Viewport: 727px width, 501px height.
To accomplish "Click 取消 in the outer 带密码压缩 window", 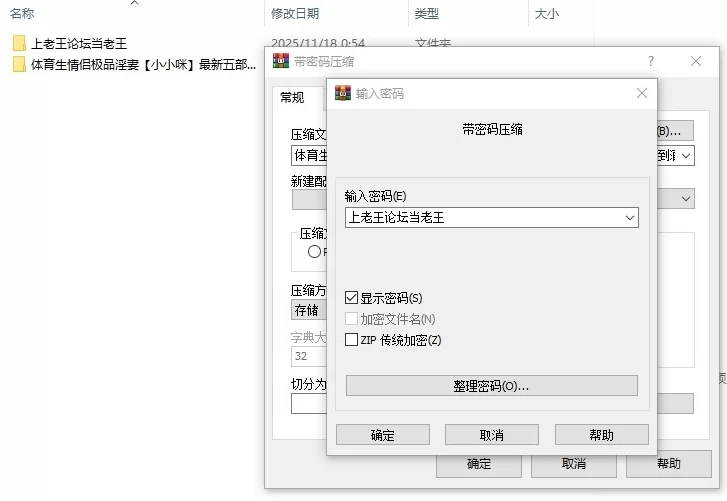I will pyautogui.click(x=573, y=464).
